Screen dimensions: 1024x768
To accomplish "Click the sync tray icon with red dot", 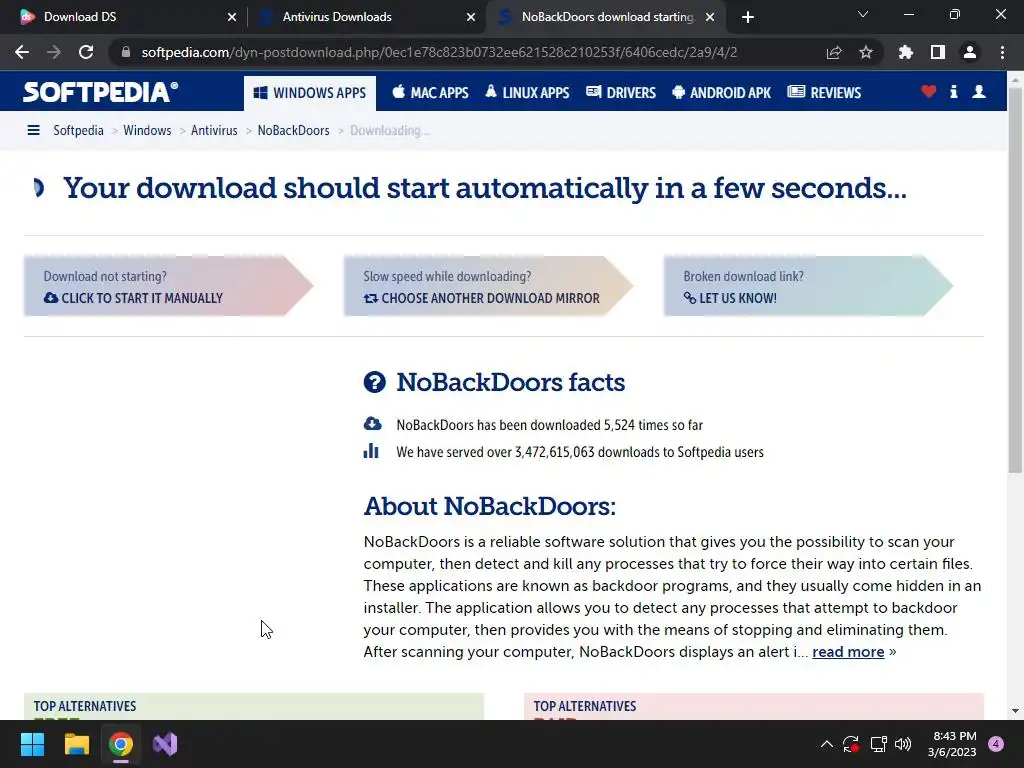I will tap(851, 744).
